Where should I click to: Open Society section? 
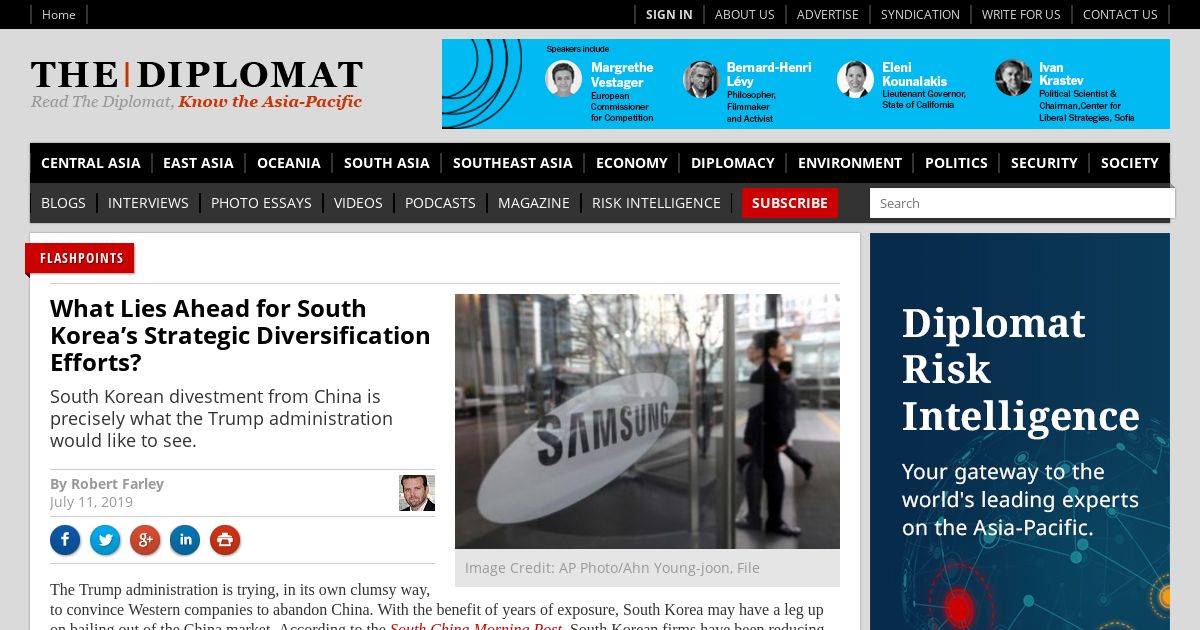pos(1130,163)
